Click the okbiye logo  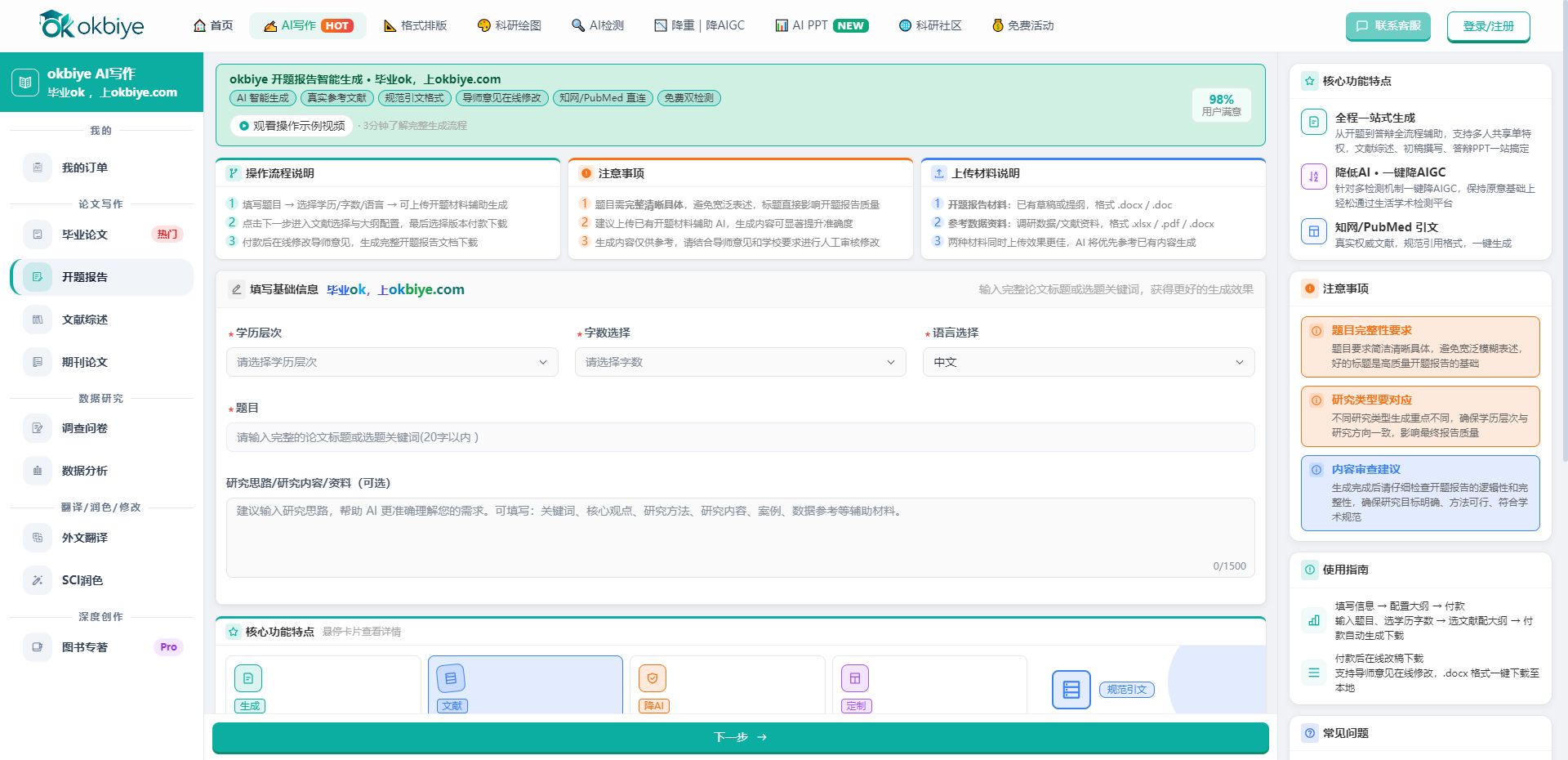tap(91, 25)
